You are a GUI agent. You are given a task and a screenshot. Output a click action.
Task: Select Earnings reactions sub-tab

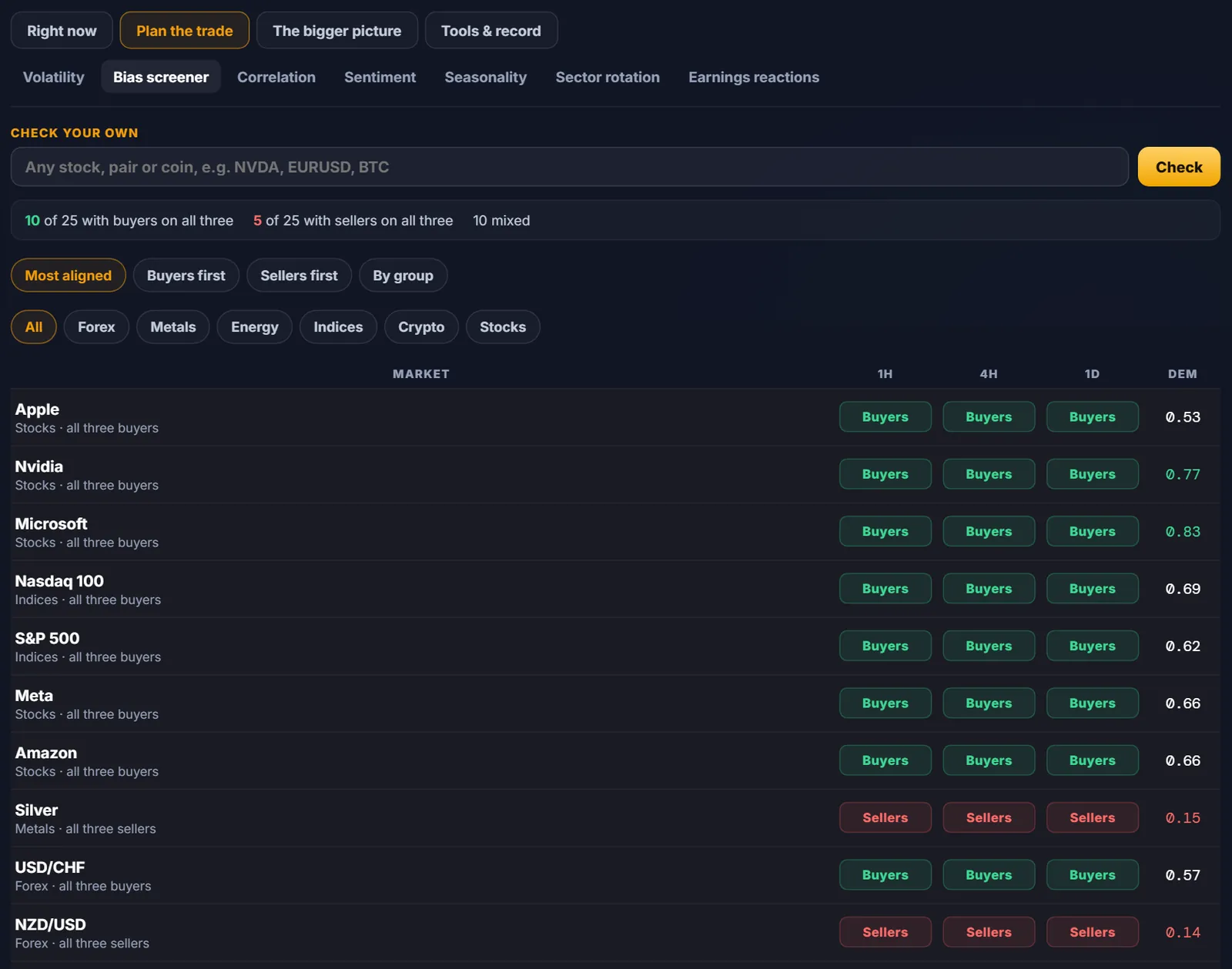click(x=753, y=77)
